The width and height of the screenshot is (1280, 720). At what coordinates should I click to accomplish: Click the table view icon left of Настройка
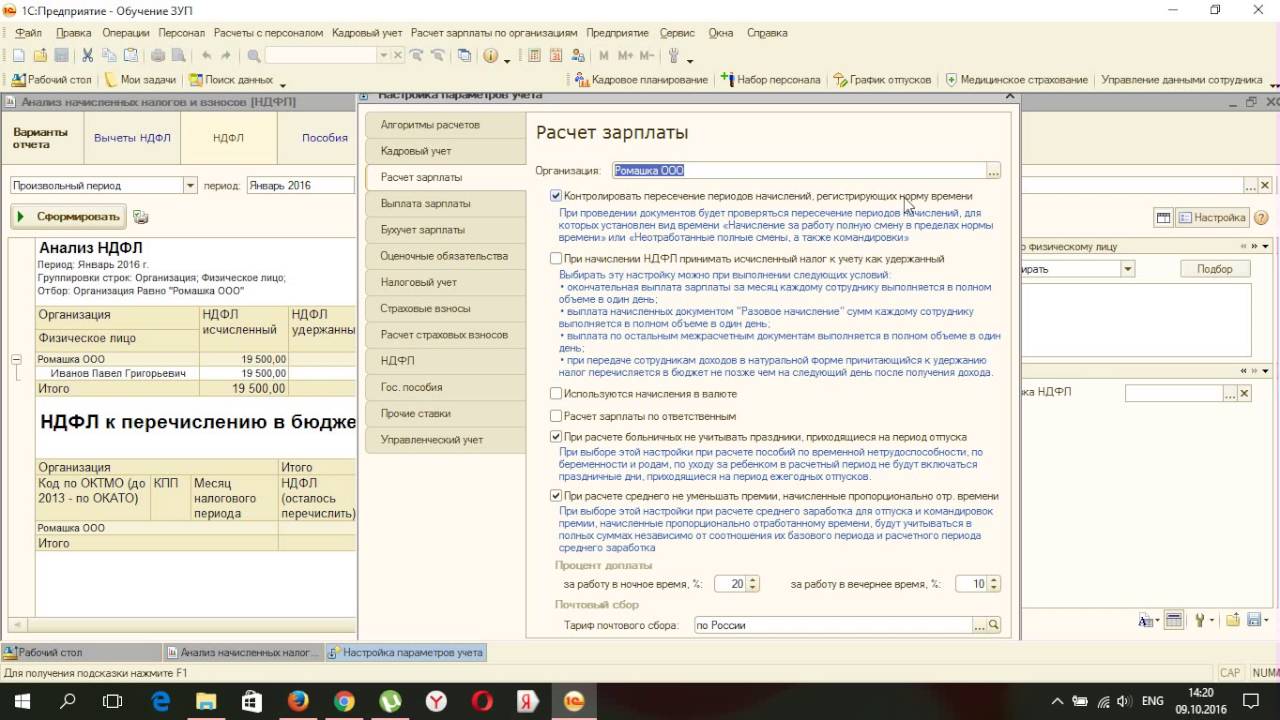pyautogui.click(x=1163, y=217)
